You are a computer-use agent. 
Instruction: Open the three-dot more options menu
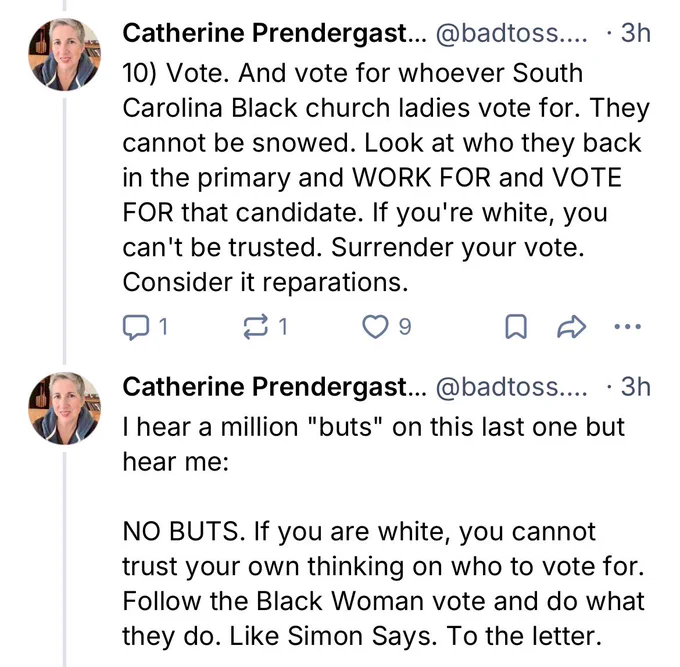click(x=627, y=327)
